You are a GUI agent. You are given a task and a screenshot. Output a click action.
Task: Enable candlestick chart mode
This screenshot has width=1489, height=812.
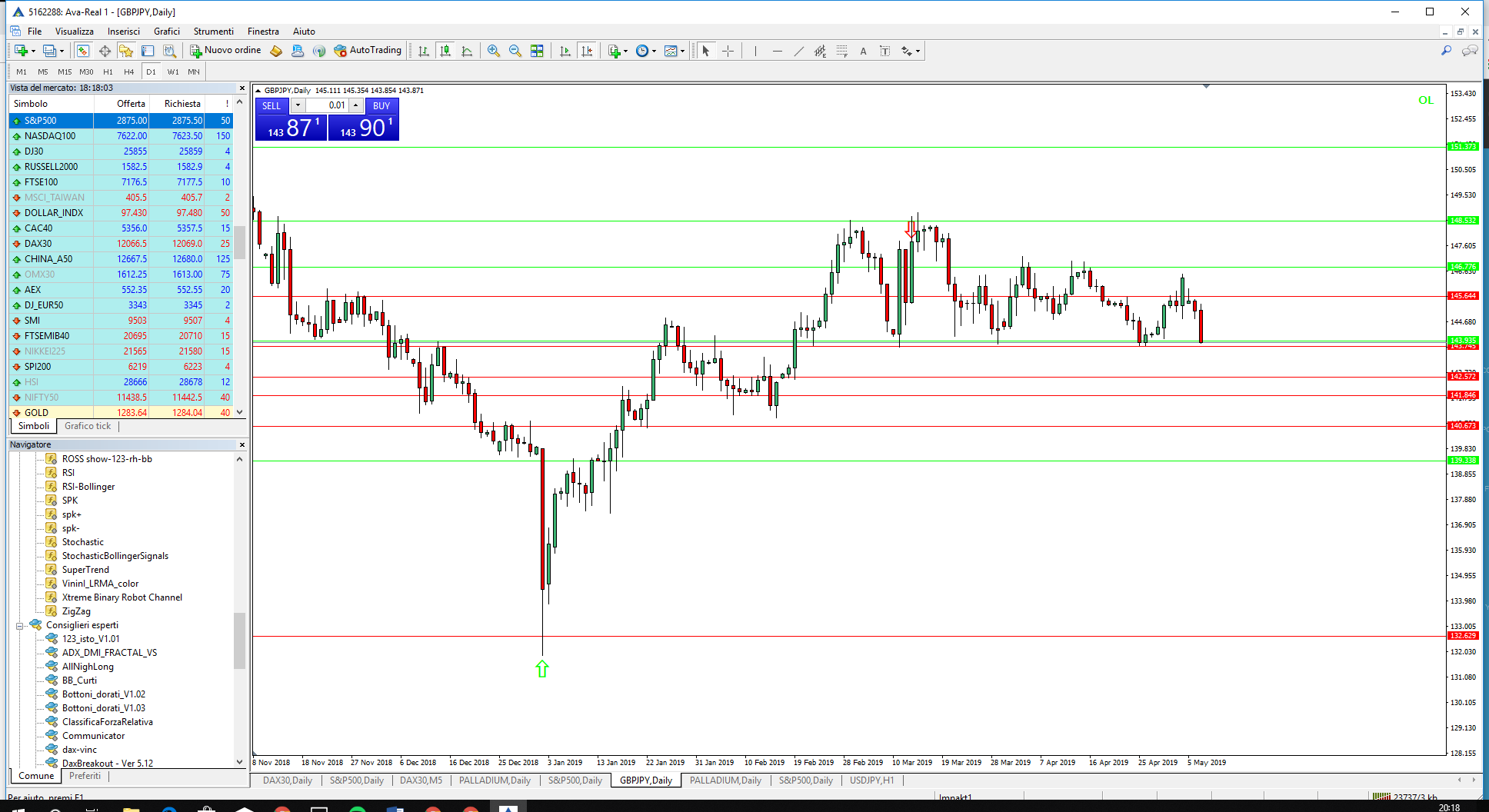pyautogui.click(x=445, y=51)
